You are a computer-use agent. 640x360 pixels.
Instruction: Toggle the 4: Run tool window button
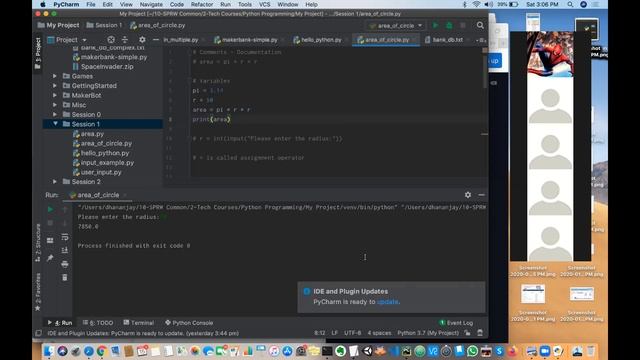[60, 322]
